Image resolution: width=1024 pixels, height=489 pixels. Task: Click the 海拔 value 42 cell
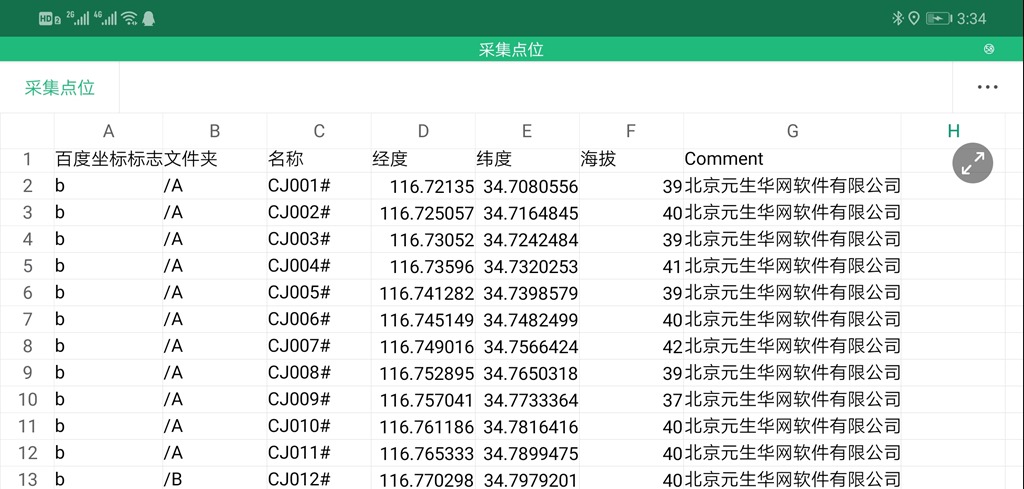click(631, 346)
